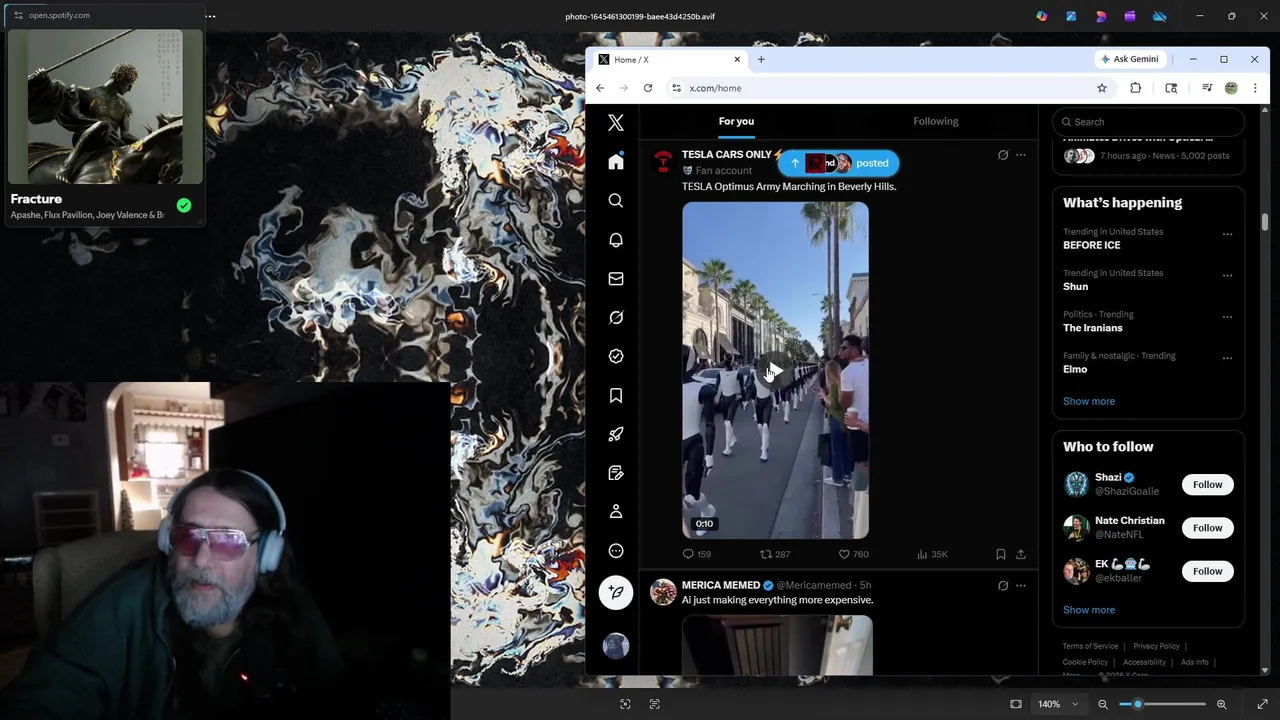Screen dimensions: 1280x720
Task: Compose a new post with feather button
Action: coord(616,593)
